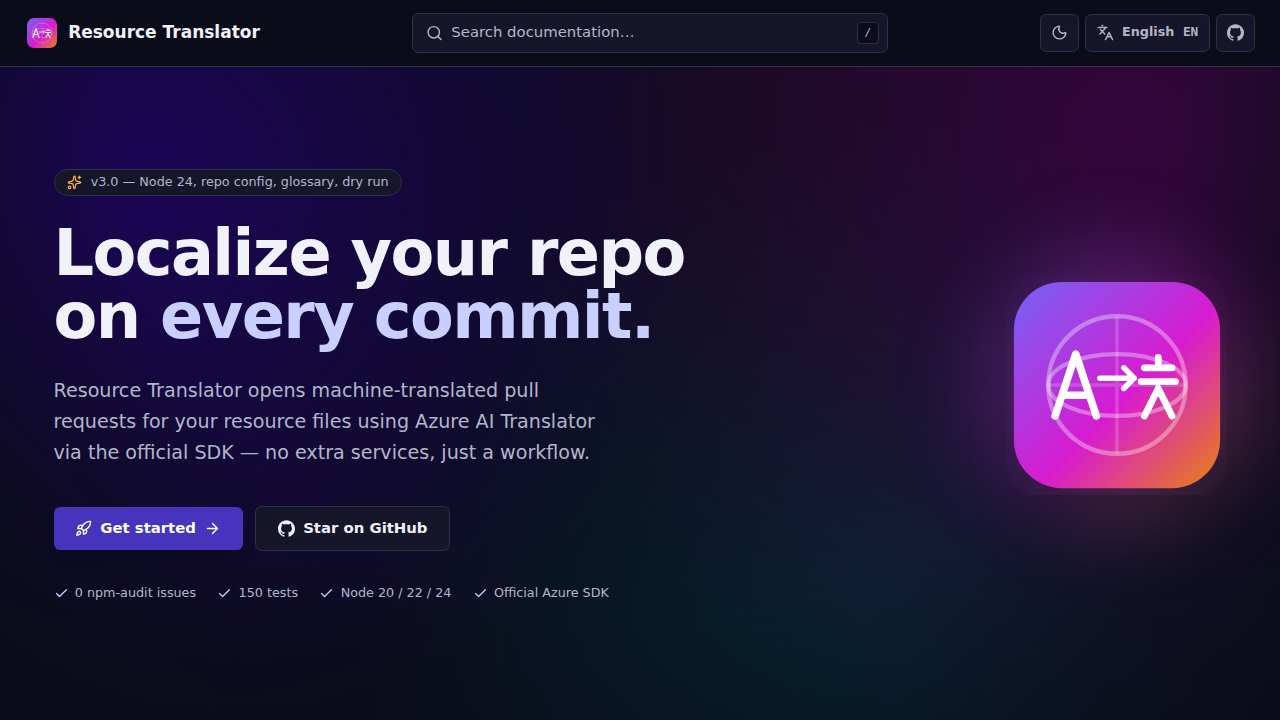The width and height of the screenshot is (1280, 720).
Task: Click the GitHub octocat icon on Star button
Action: (x=286, y=528)
